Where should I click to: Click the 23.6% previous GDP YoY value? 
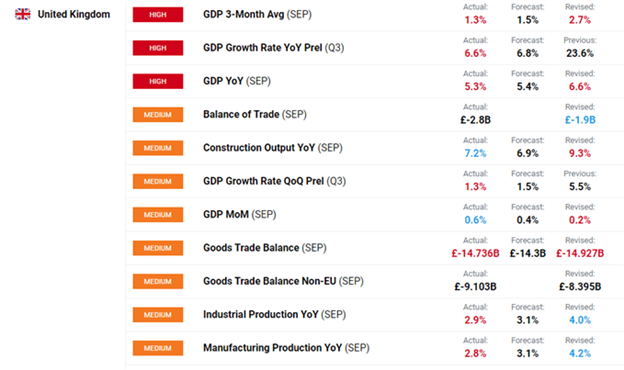(x=580, y=53)
